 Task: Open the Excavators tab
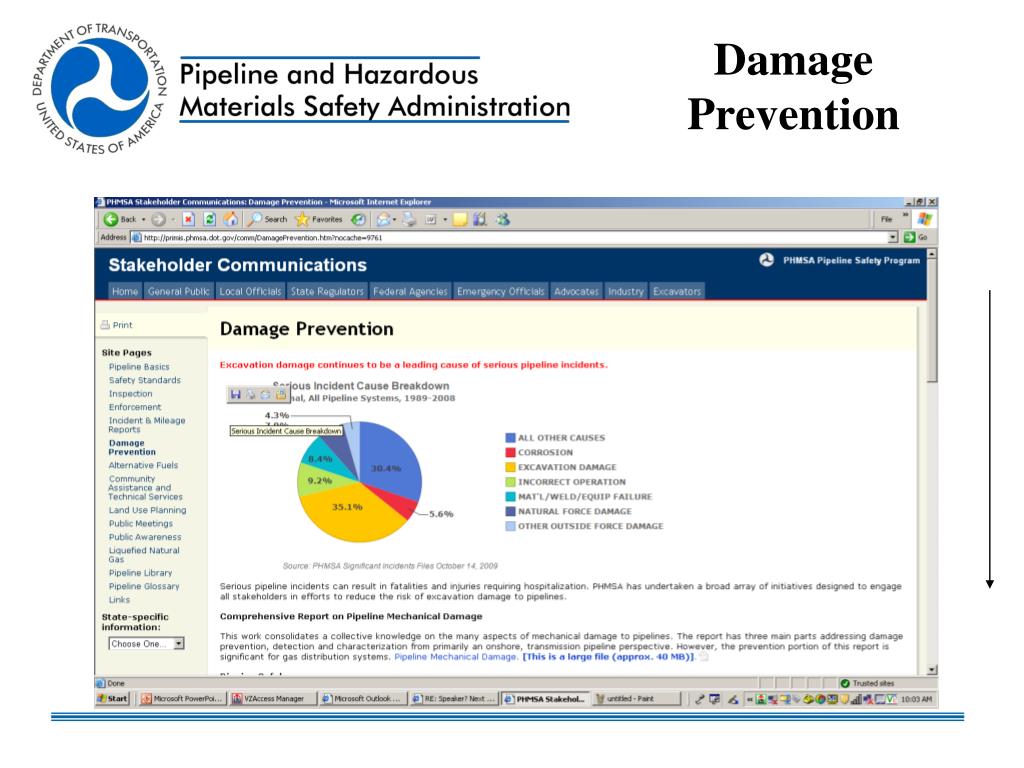[677, 291]
